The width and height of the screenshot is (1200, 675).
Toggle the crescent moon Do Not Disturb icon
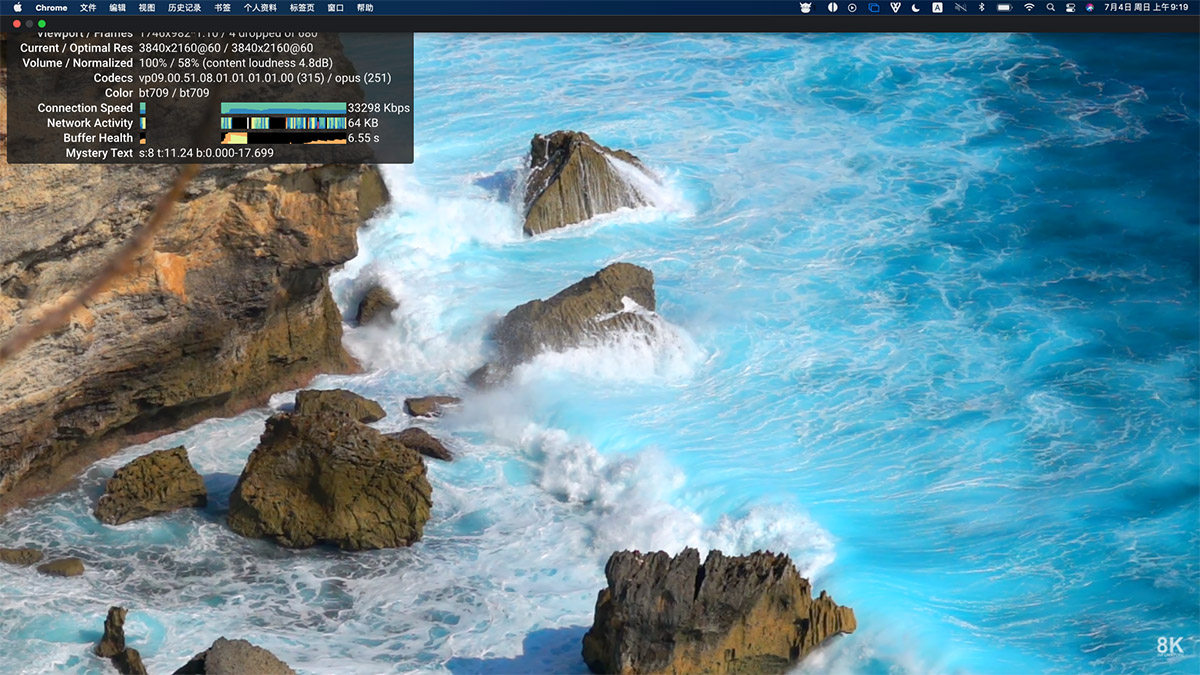pyautogui.click(x=915, y=7)
